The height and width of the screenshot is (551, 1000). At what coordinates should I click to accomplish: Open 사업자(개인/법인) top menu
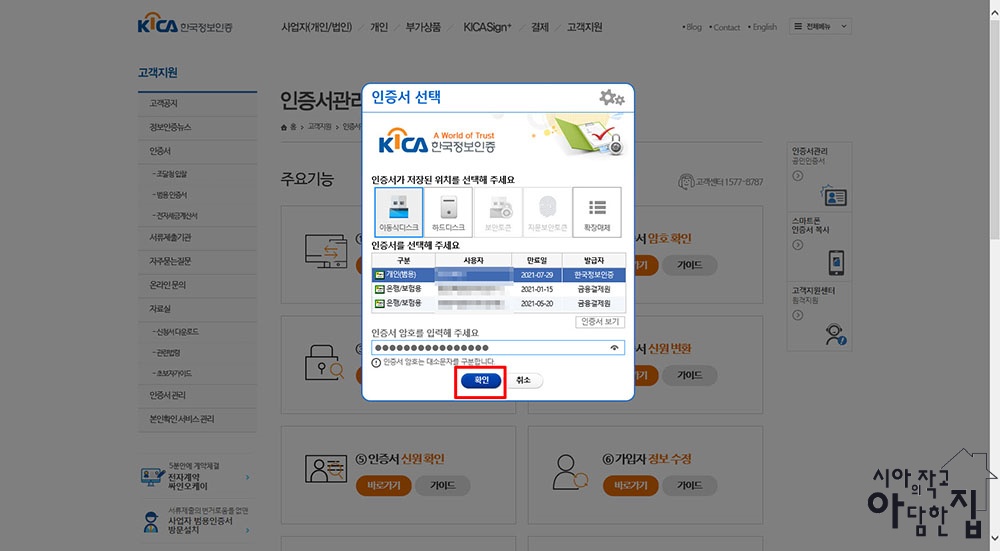[x=316, y=27]
